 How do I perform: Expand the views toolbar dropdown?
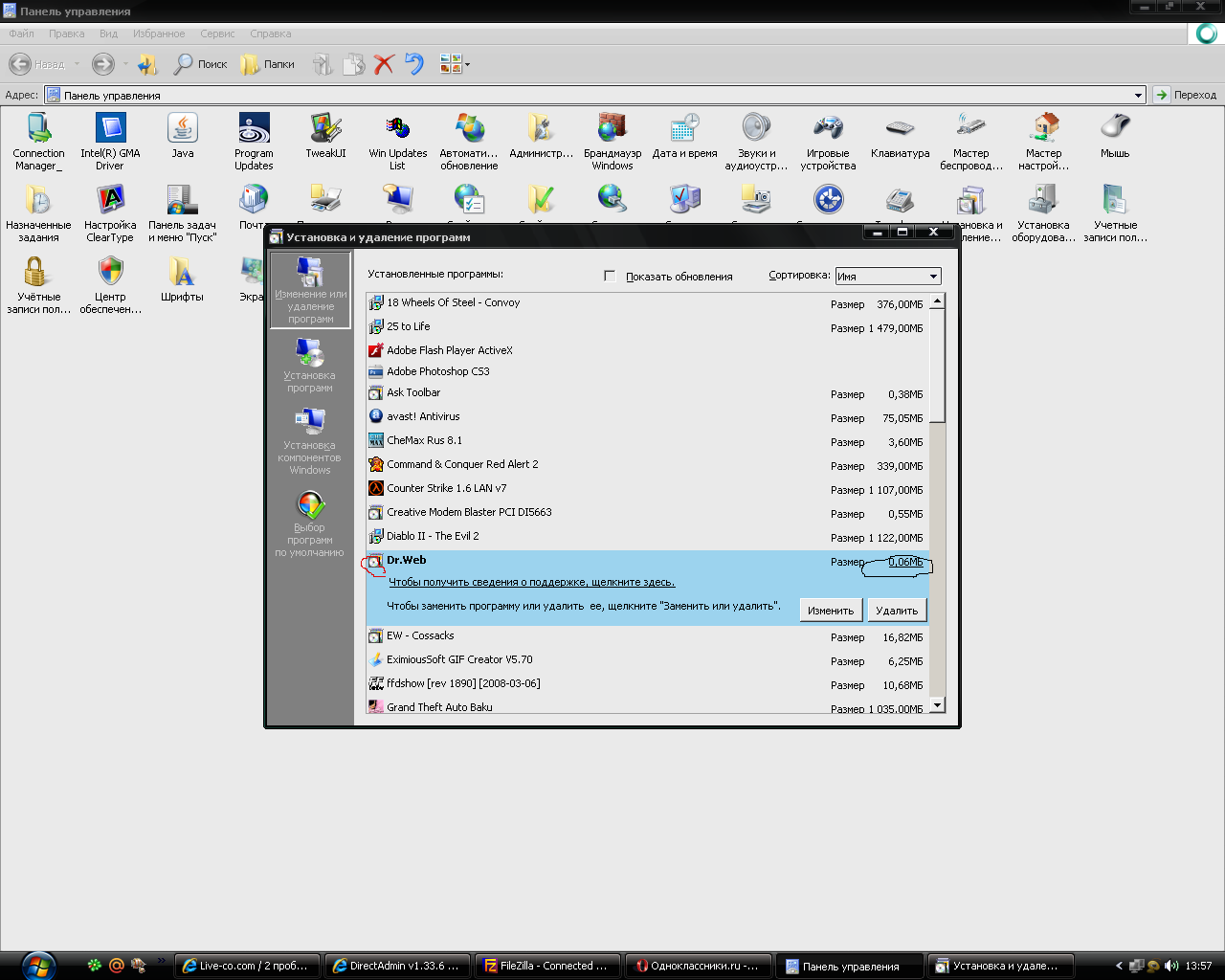[x=467, y=65]
